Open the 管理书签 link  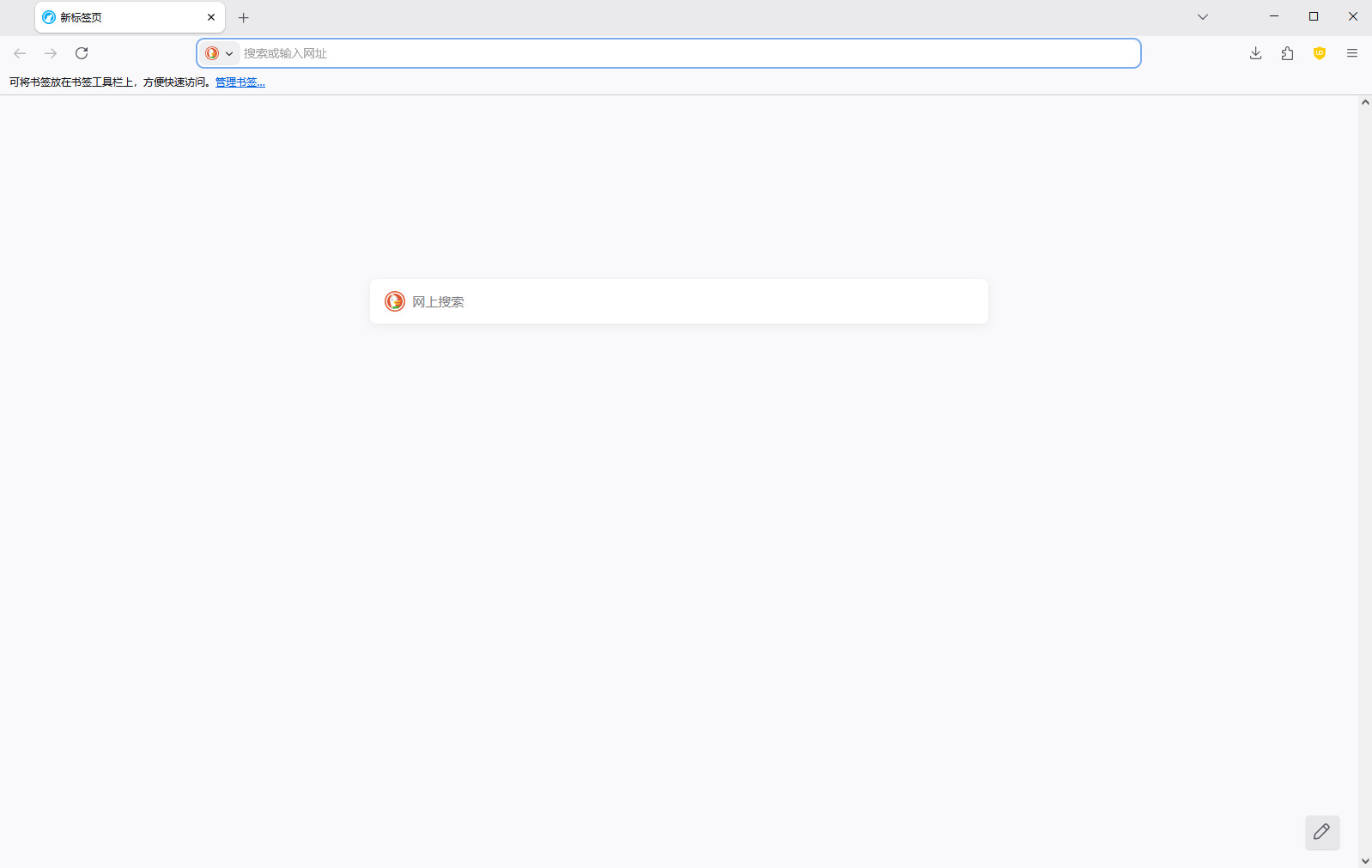coord(240,82)
